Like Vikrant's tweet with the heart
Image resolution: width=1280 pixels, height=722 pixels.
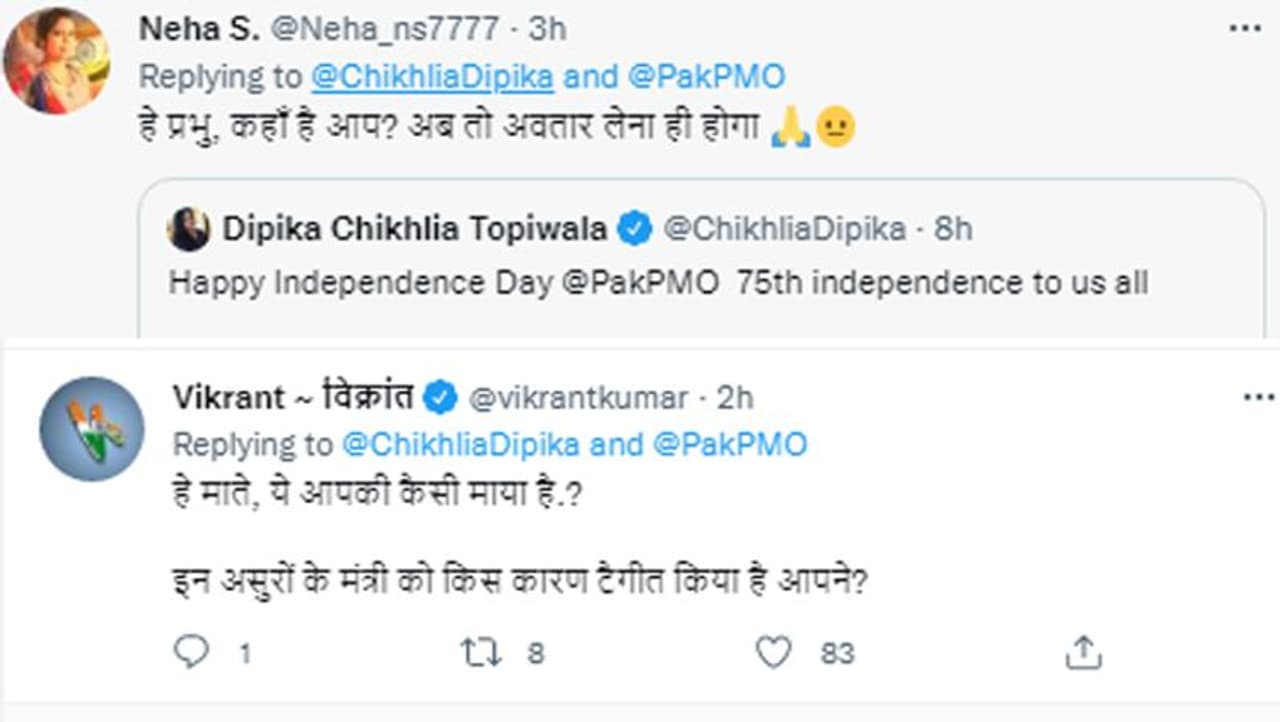coord(773,653)
